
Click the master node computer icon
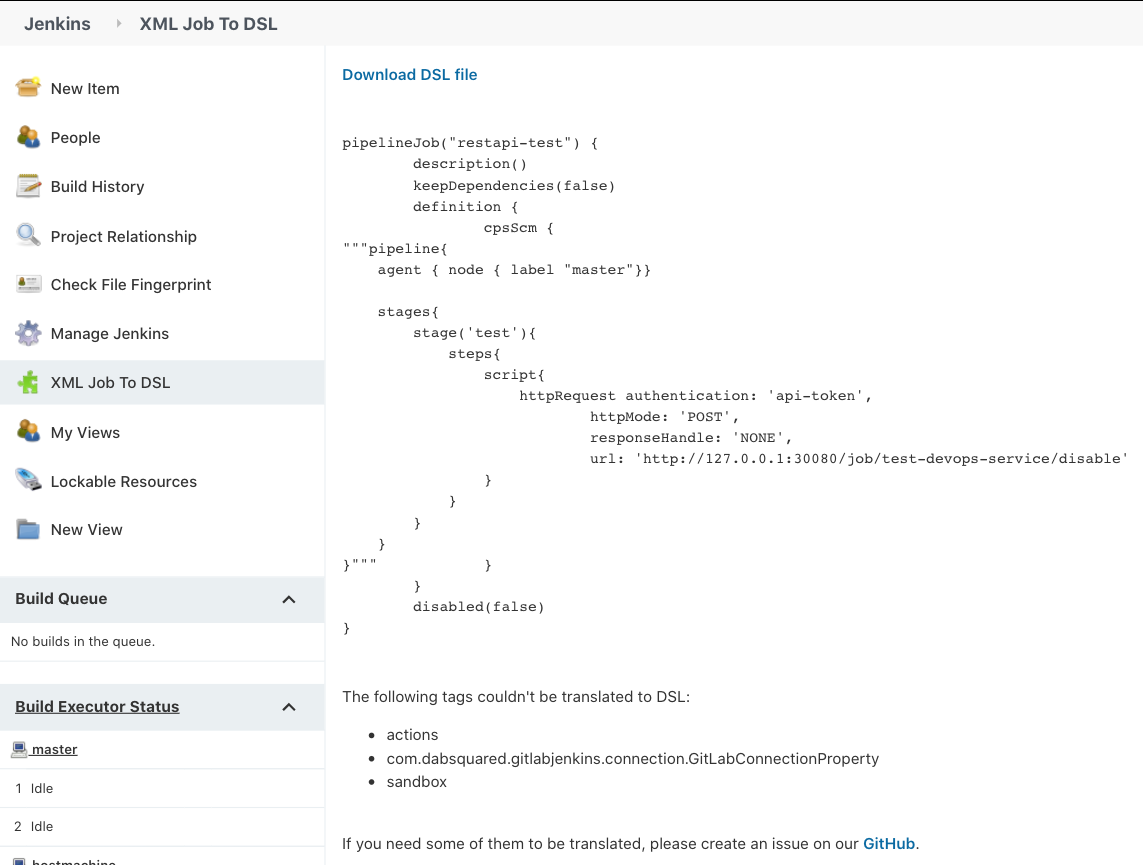coord(19,748)
